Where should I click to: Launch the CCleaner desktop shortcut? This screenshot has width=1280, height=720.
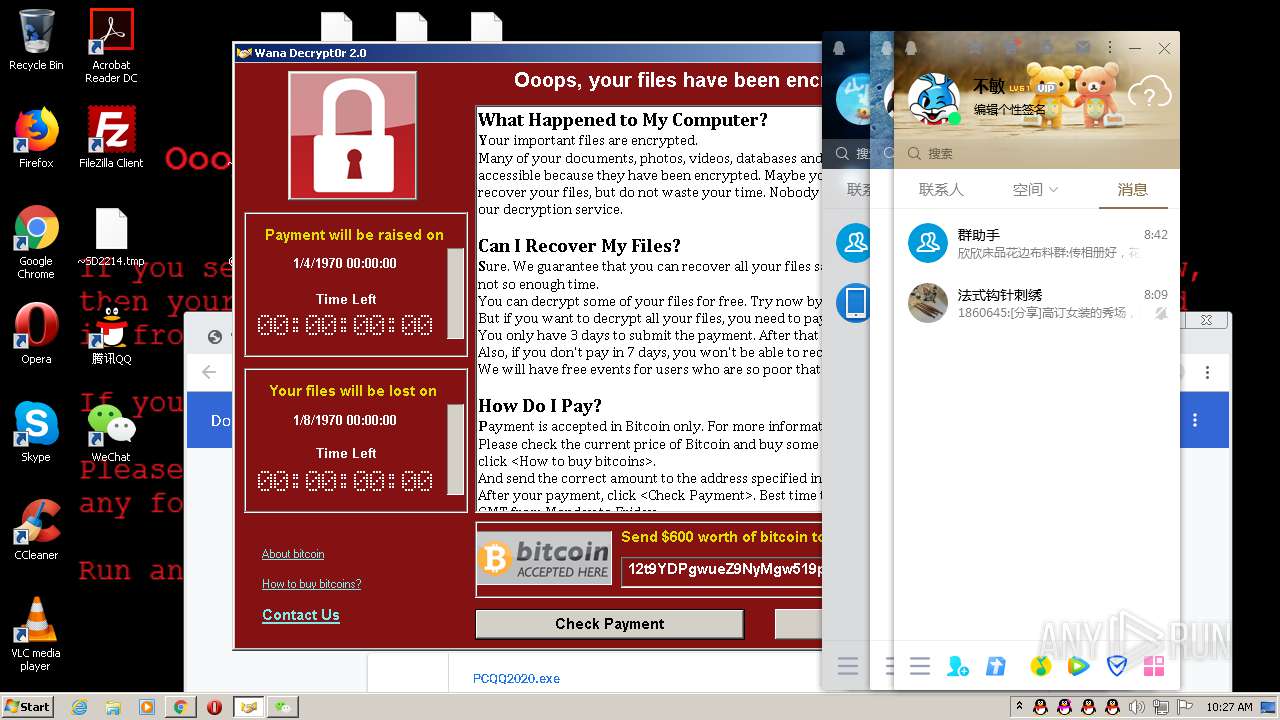click(36, 530)
